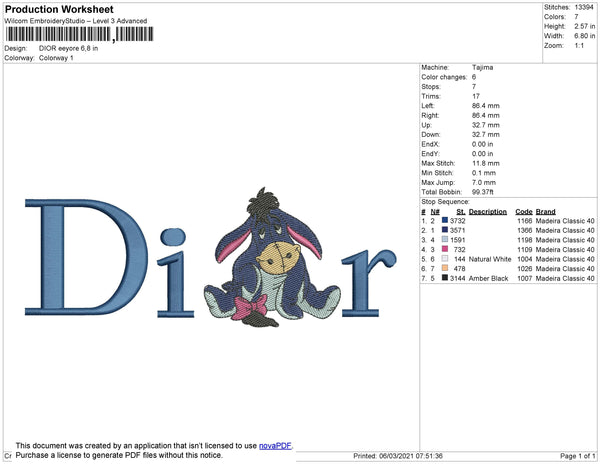Select the light blue 1591 thread swatch
The width and height of the screenshot is (600, 464).
coord(445,239)
